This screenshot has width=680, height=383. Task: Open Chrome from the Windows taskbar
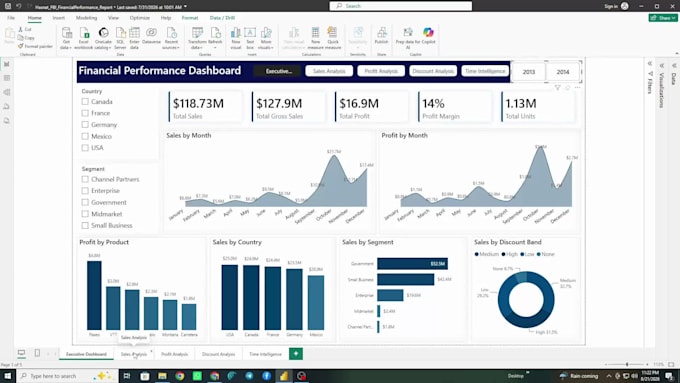180,376
